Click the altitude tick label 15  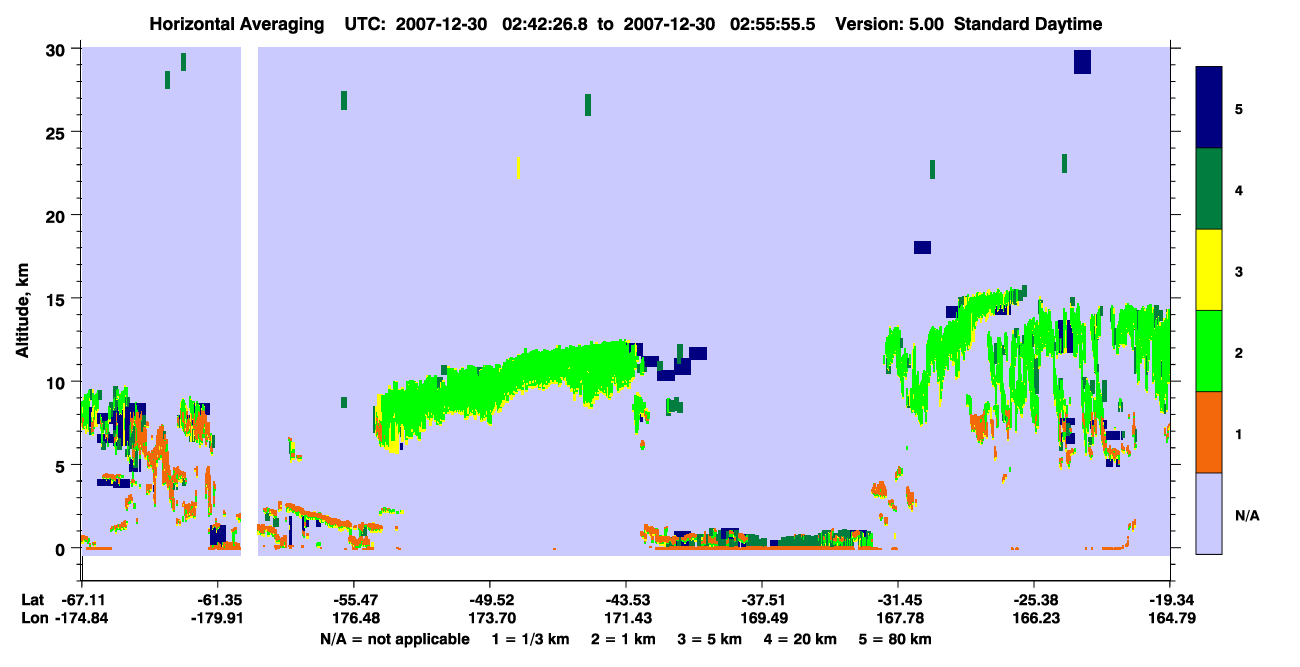pos(58,298)
